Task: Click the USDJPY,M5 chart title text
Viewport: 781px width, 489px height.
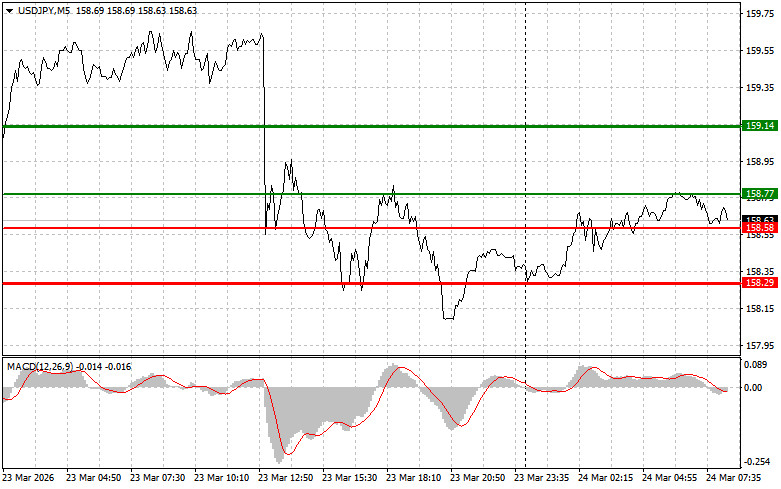Action: 44,10
